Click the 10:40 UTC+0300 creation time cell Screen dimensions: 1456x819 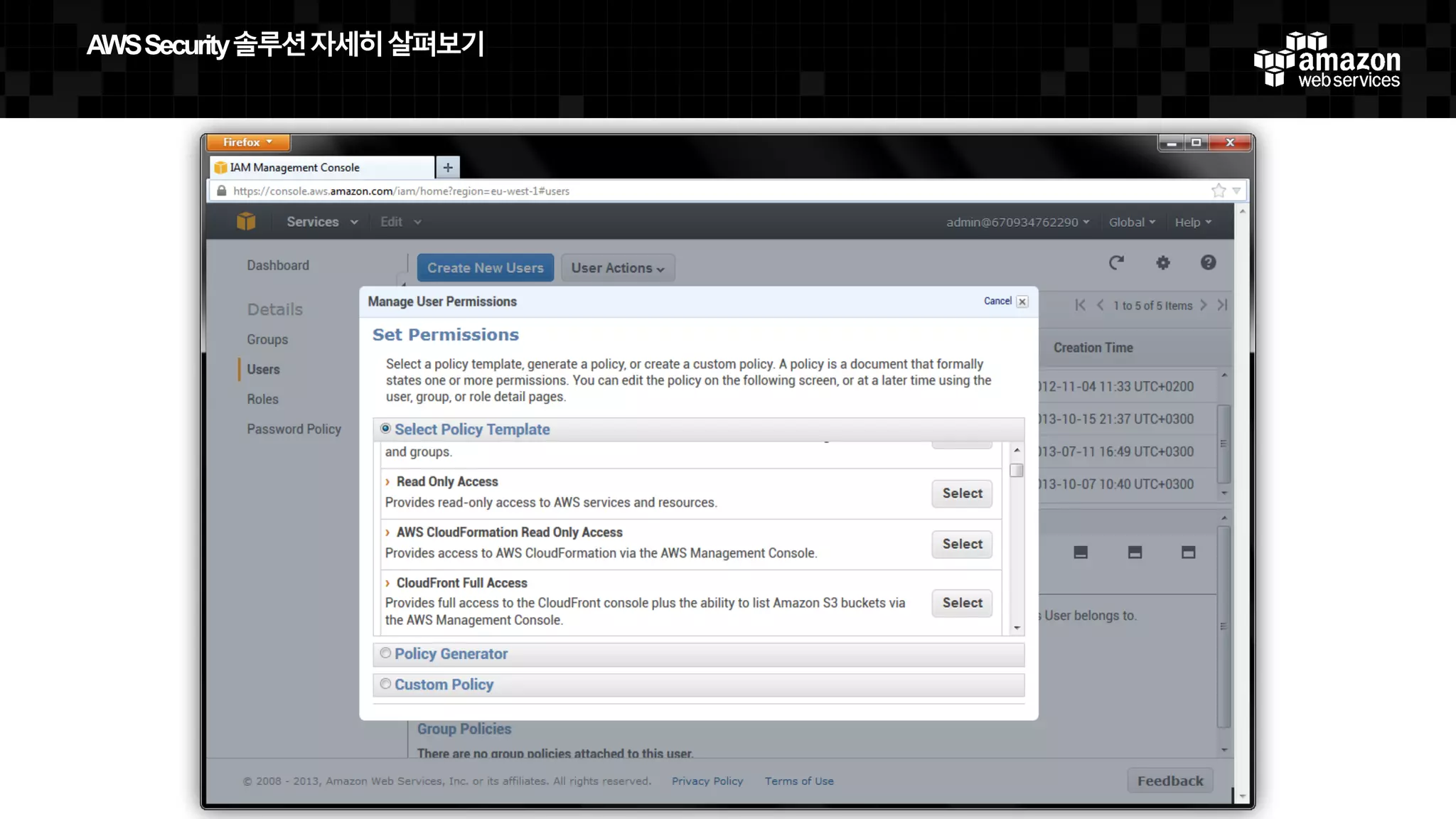tap(1115, 484)
